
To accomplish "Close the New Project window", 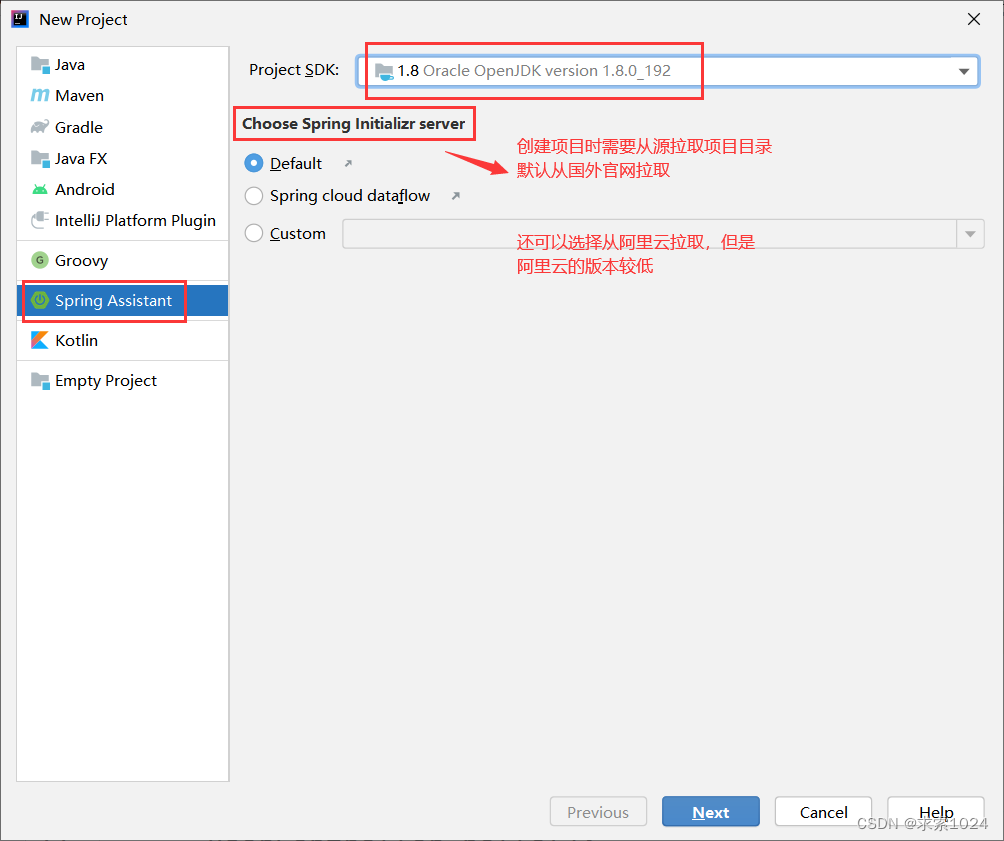I will (x=974, y=19).
